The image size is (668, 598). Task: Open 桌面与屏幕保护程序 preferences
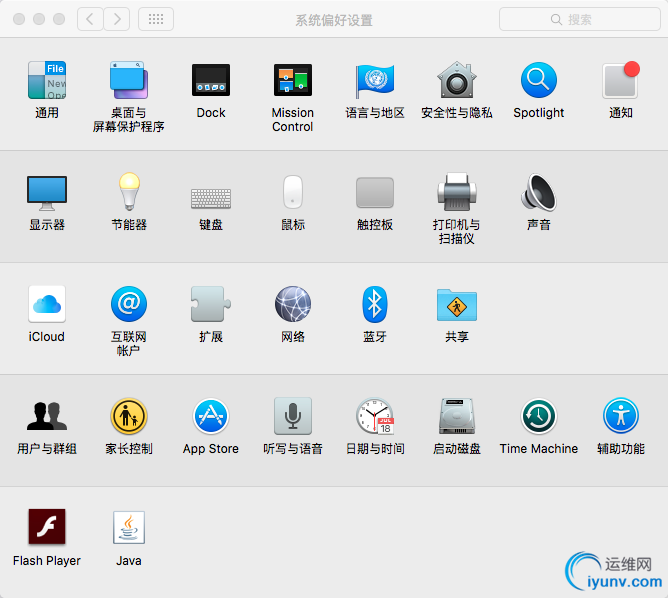(x=129, y=80)
